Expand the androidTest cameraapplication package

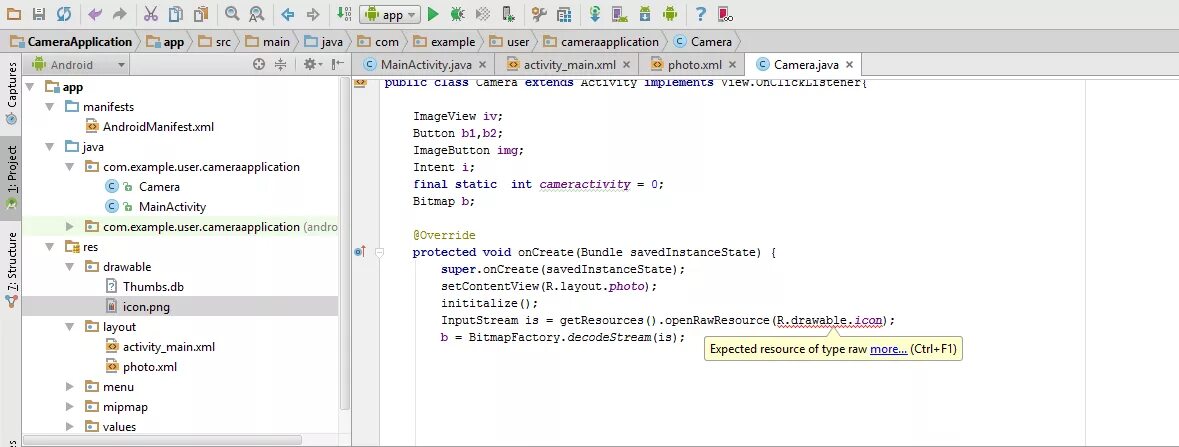point(70,227)
